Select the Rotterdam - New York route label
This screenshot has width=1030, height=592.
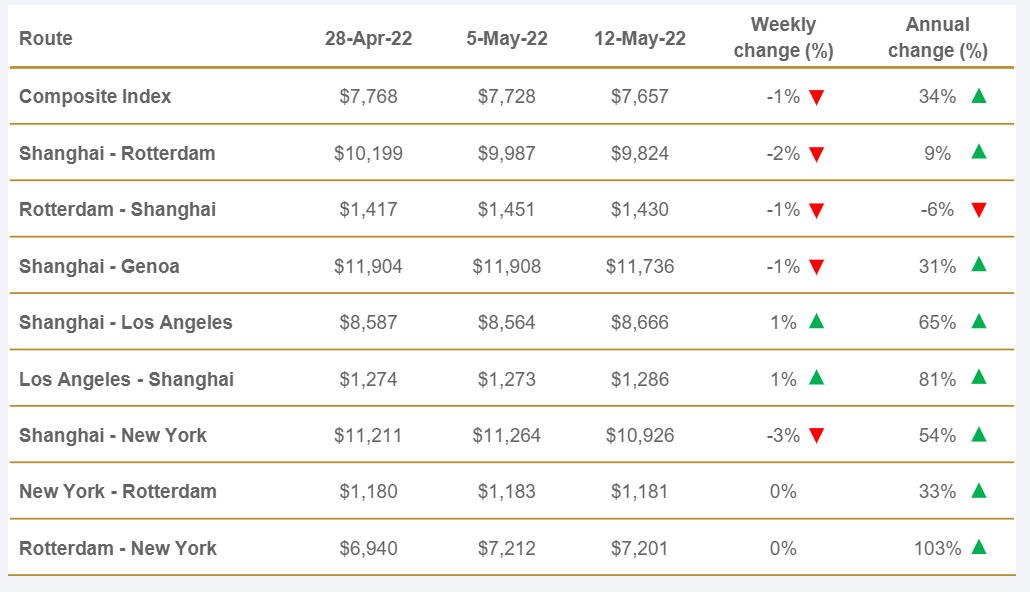pyautogui.click(x=118, y=548)
